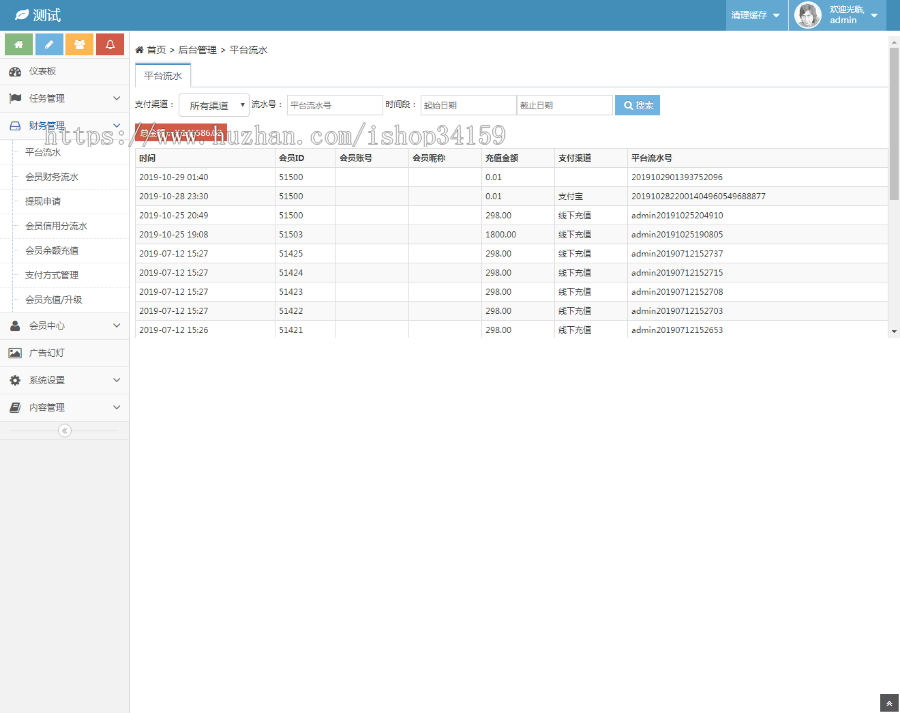Expand the 会员中心 sidebar menu

64,325
